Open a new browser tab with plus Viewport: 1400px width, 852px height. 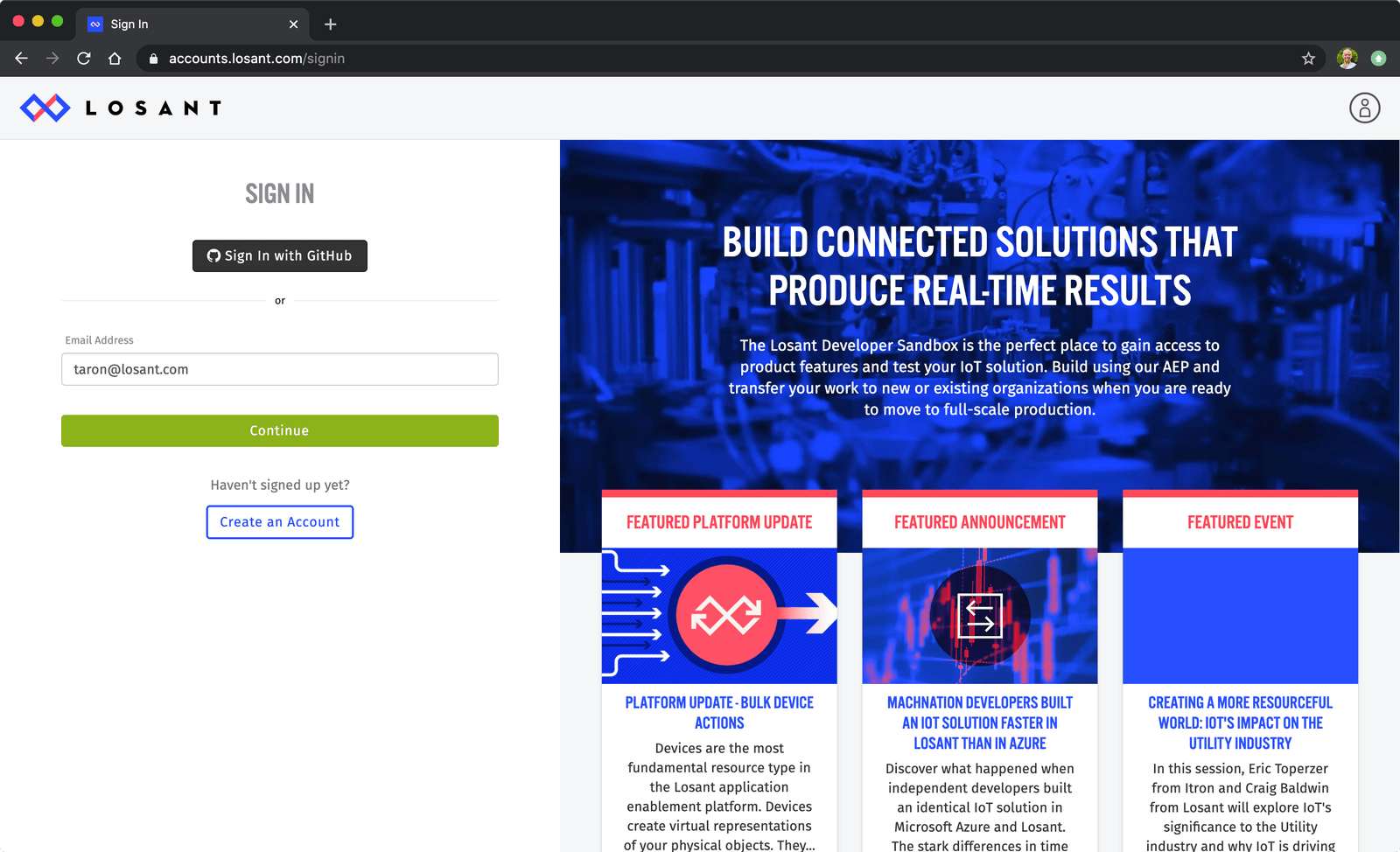pyautogui.click(x=330, y=24)
